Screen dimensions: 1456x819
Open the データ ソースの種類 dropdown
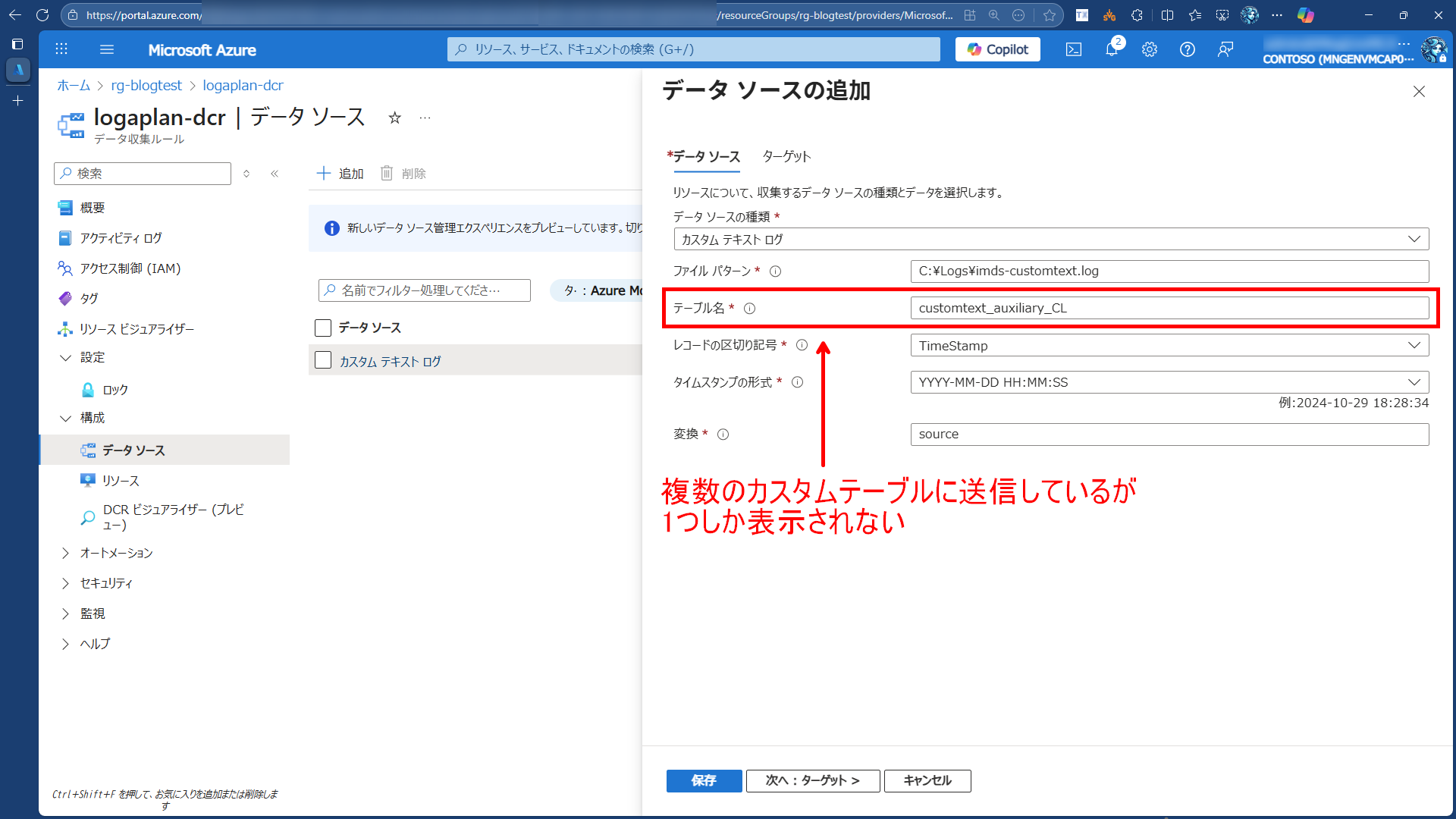pos(1050,240)
